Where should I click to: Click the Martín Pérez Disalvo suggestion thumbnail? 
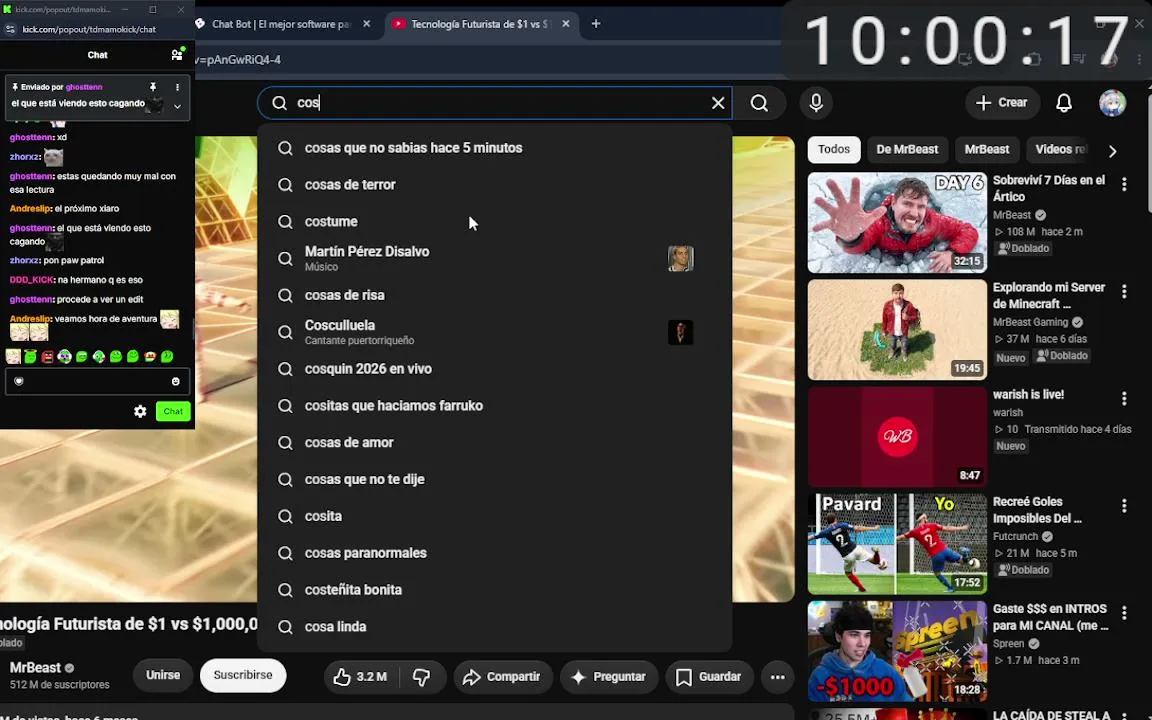point(680,259)
